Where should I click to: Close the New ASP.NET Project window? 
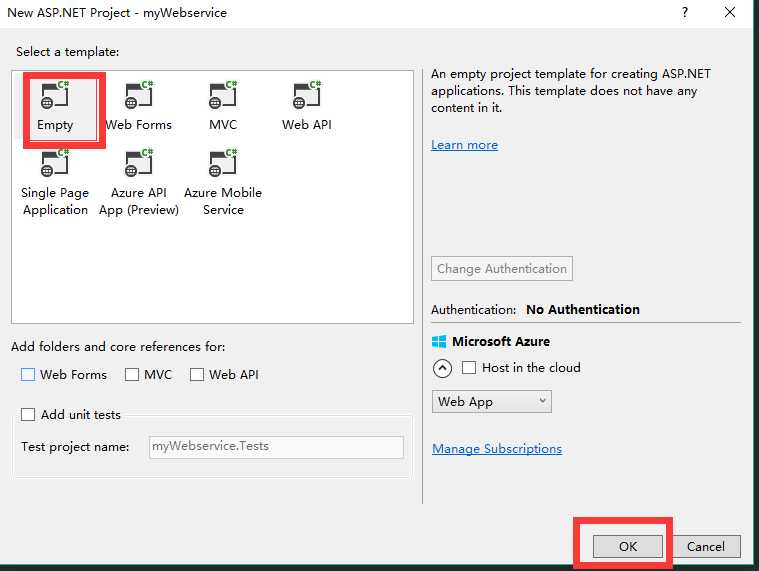pyautogui.click(x=730, y=12)
